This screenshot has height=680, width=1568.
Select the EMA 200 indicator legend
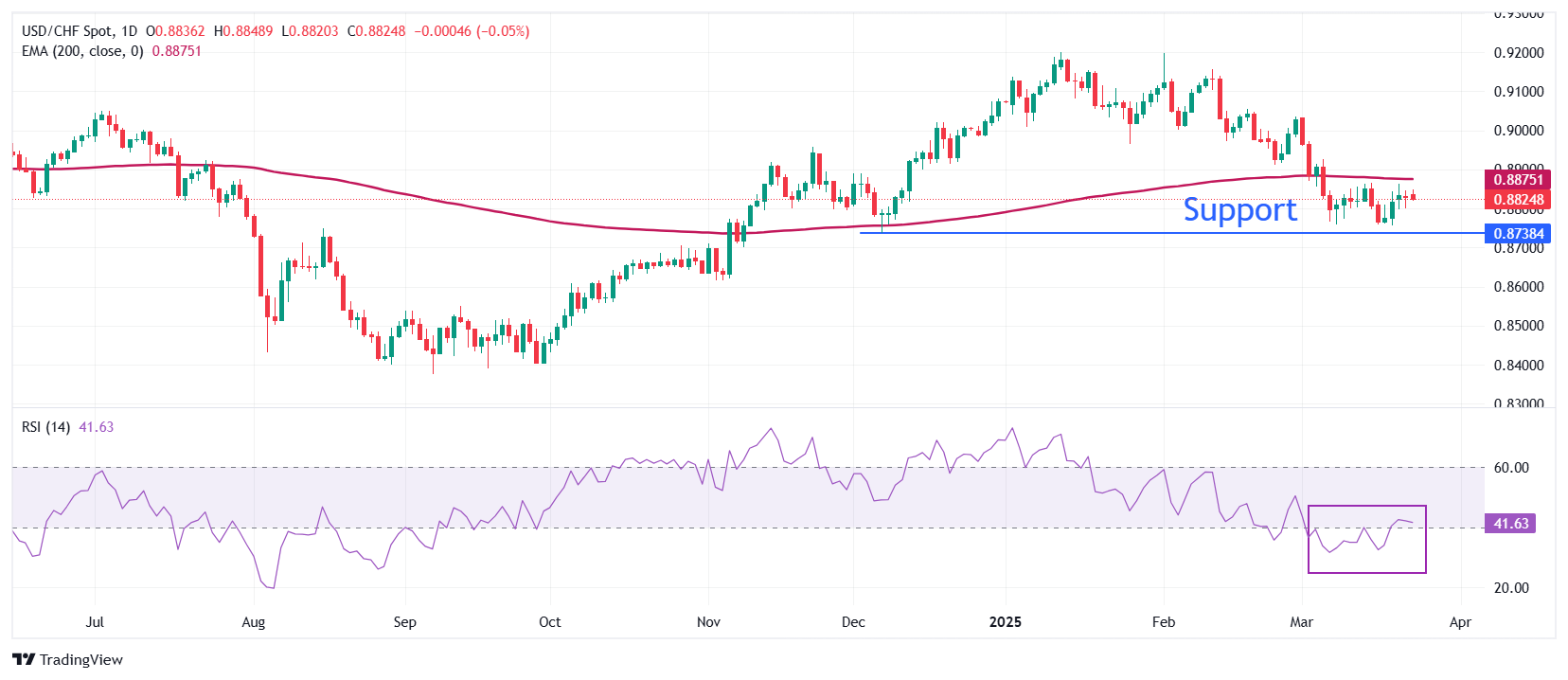[x=83, y=51]
